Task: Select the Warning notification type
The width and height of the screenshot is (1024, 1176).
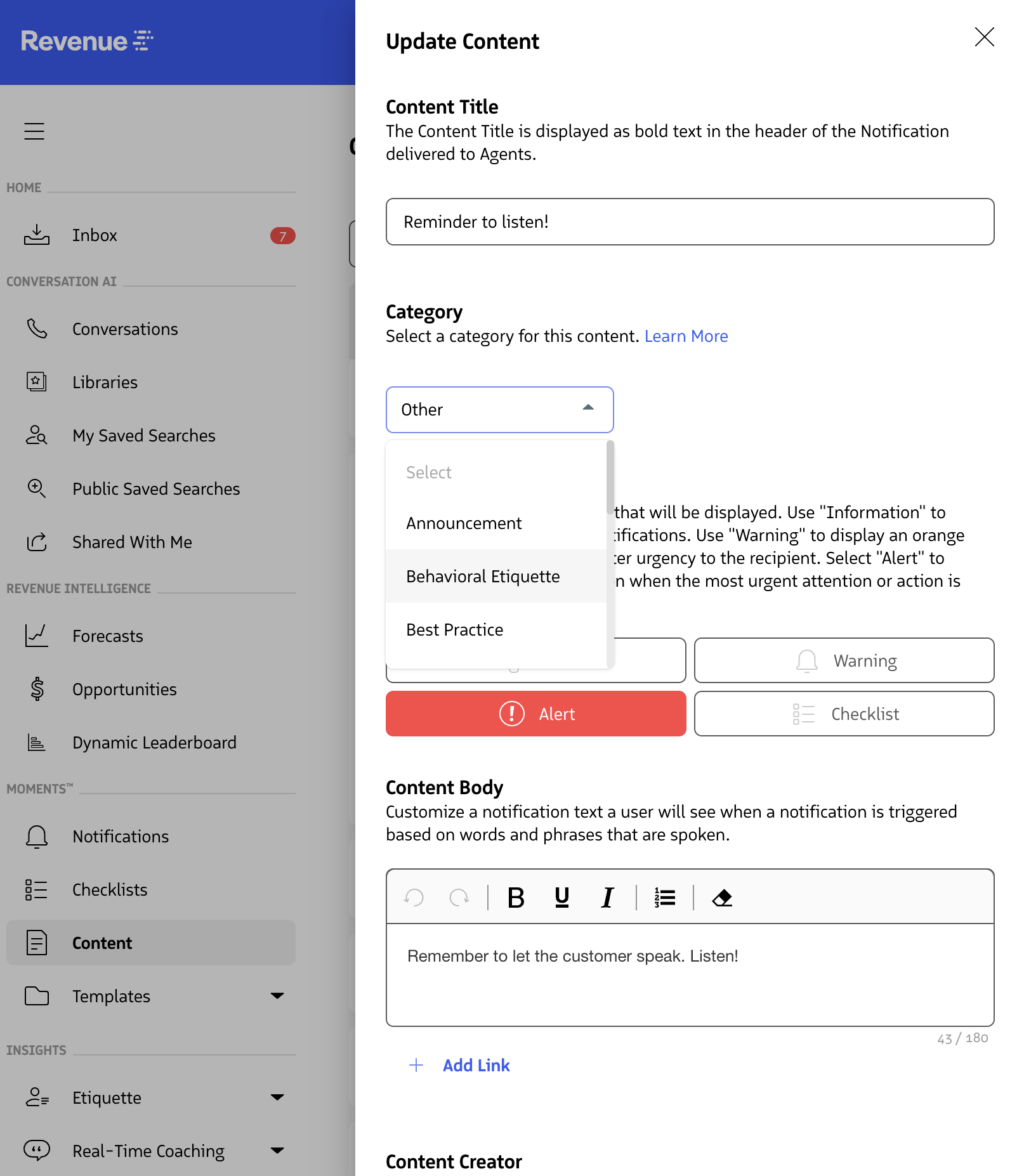Action: coord(844,660)
